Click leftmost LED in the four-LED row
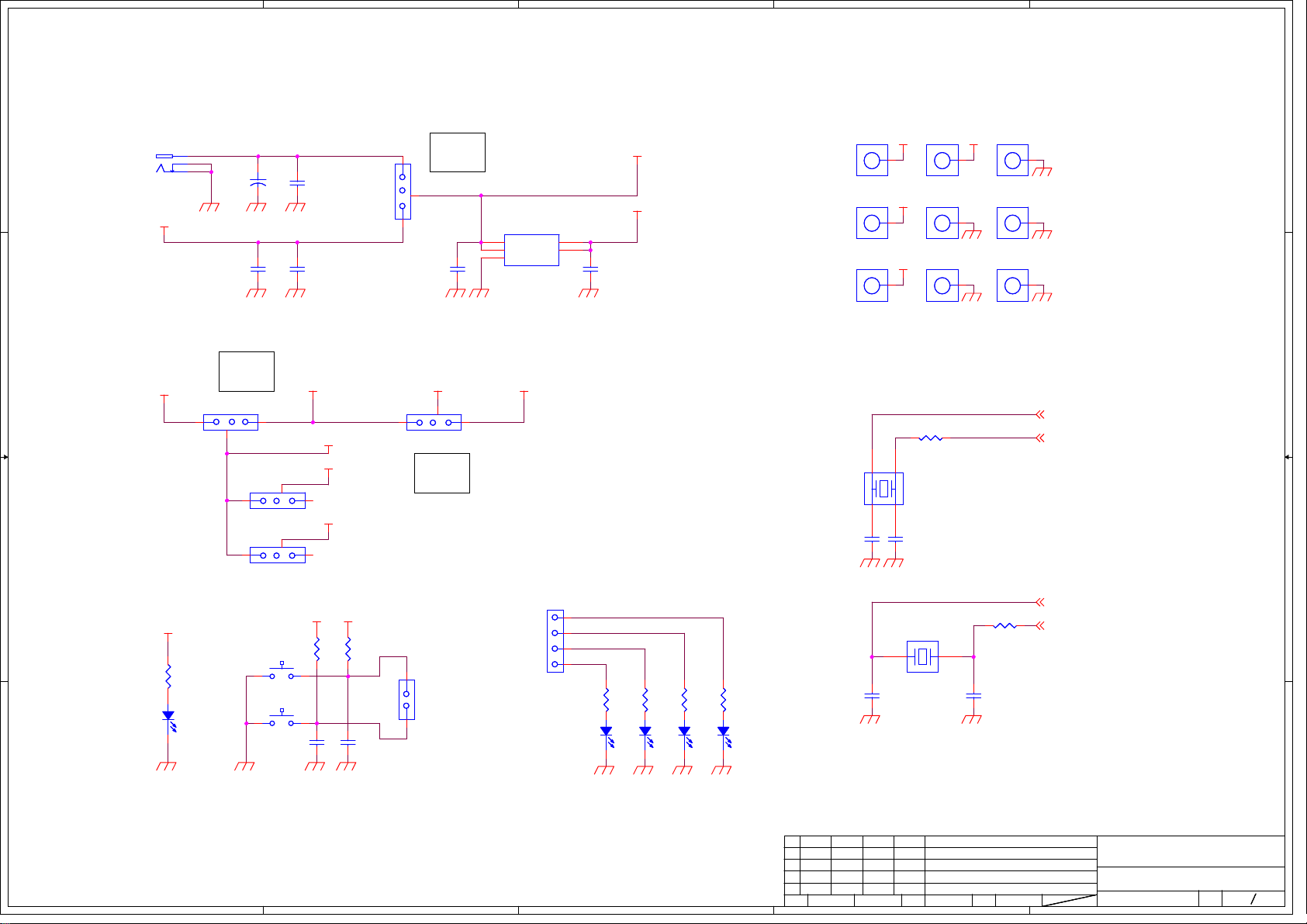The image size is (1307, 924). point(607,735)
